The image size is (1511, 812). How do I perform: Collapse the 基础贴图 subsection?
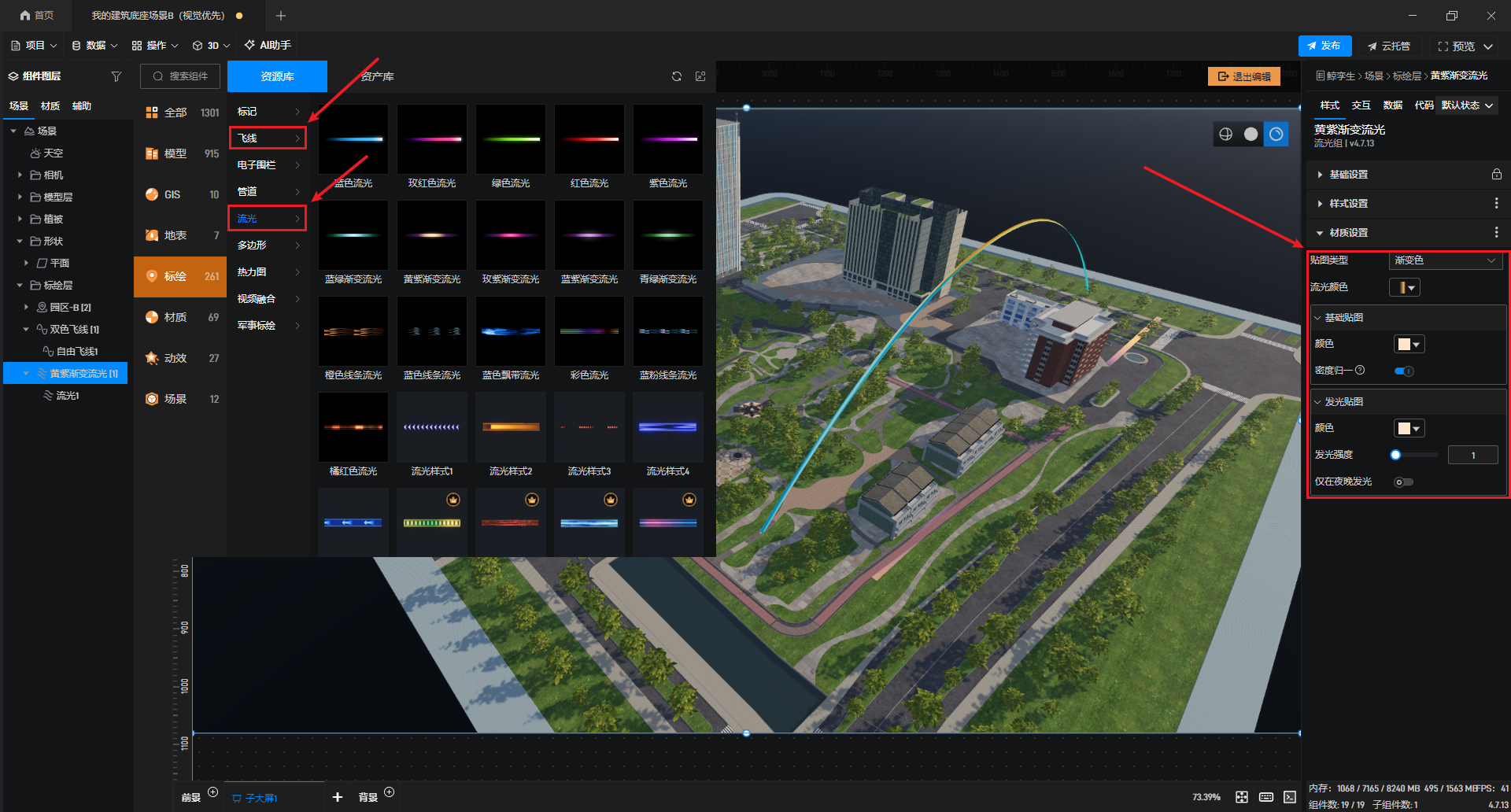click(x=1318, y=318)
